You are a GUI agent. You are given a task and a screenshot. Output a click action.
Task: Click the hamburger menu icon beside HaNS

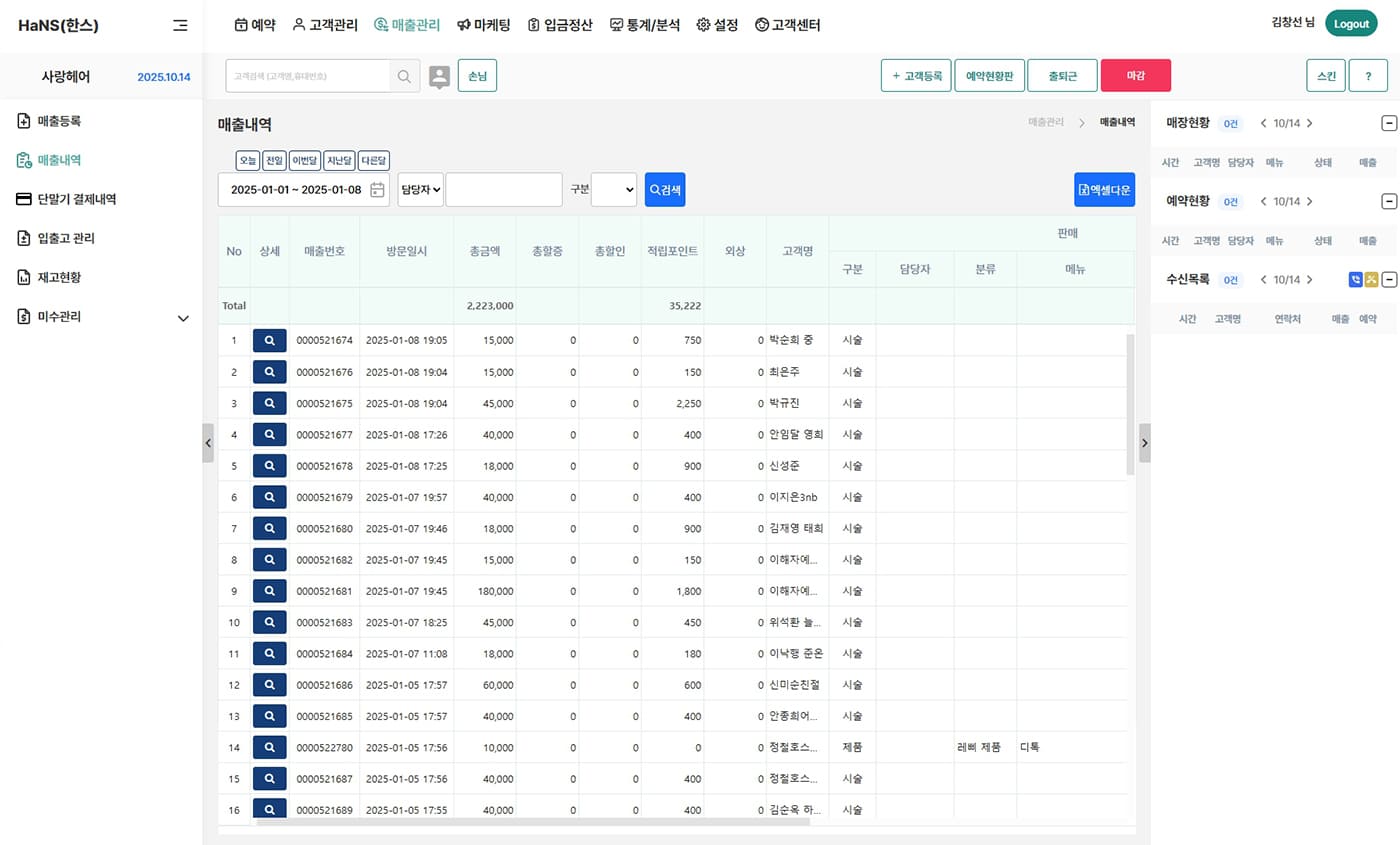pos(180,25)
